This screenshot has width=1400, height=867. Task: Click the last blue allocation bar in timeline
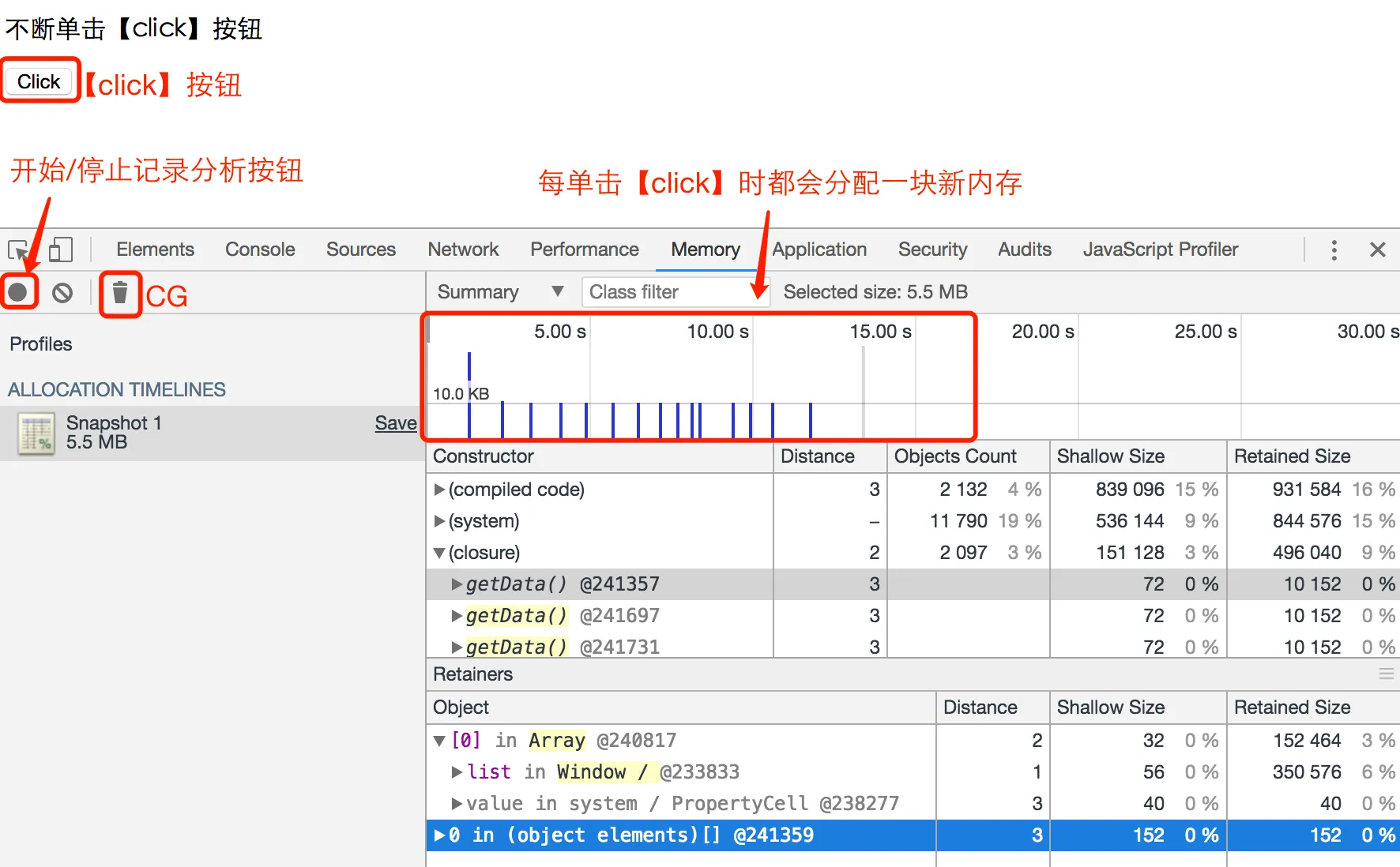[x=811, y=420]
